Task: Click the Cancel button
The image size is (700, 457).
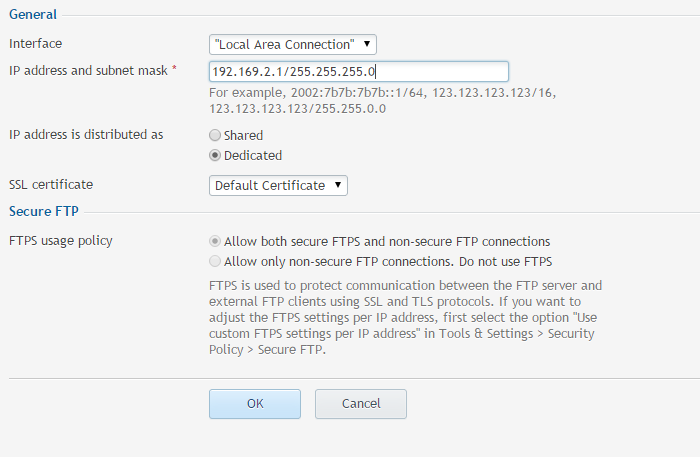Action: coord(360,404)
